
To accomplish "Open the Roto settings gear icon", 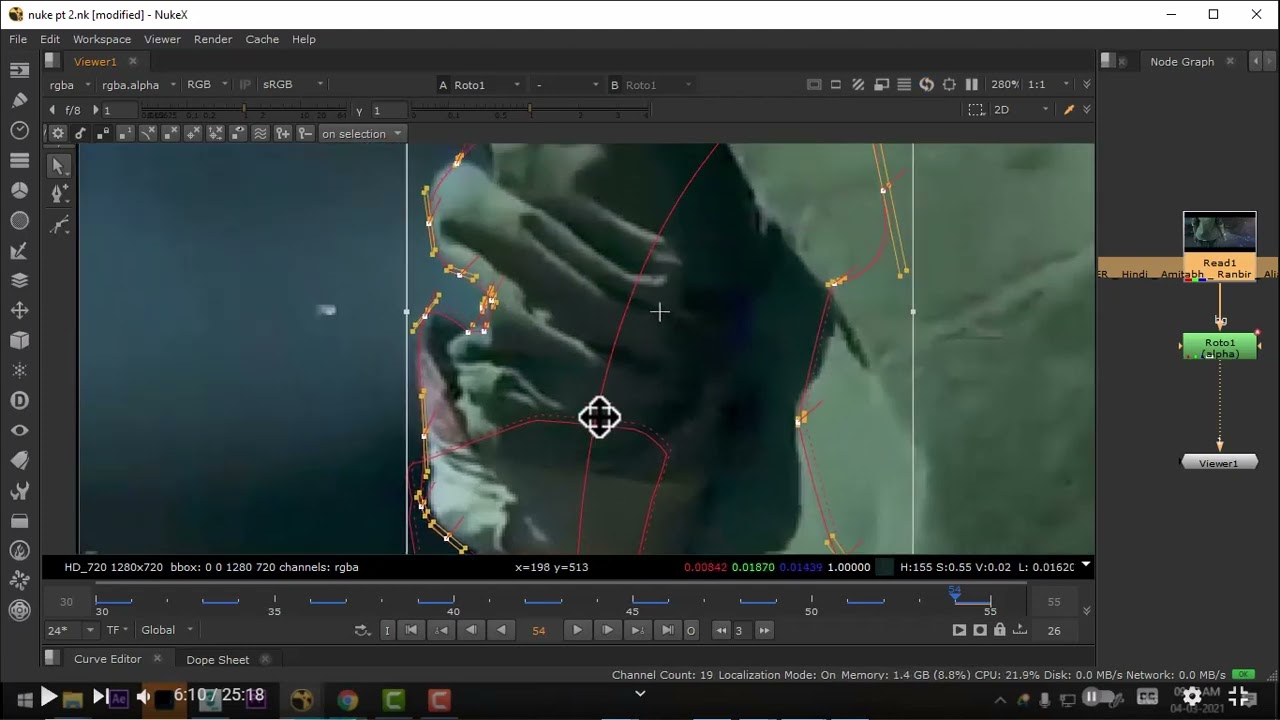I will point(58,133).
